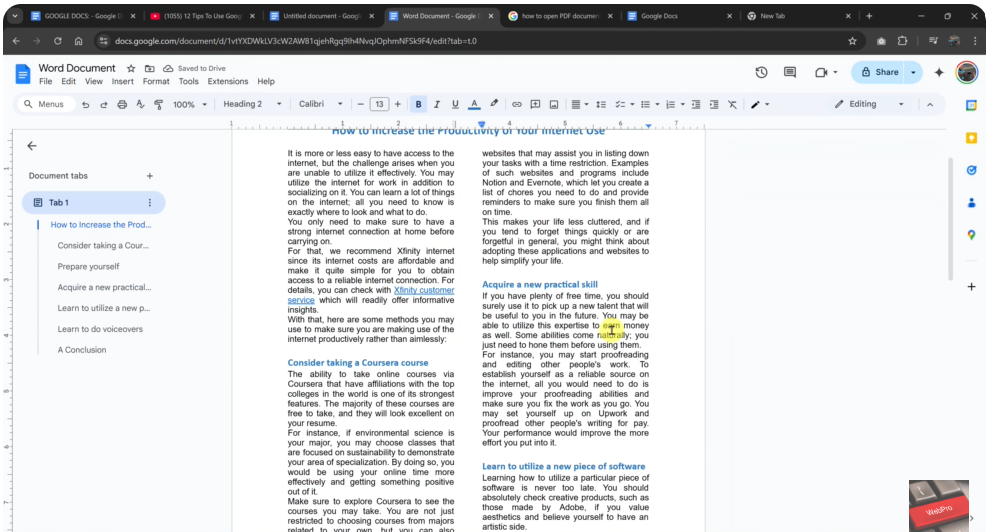Clear formatting from the selected text

(732, 105)
